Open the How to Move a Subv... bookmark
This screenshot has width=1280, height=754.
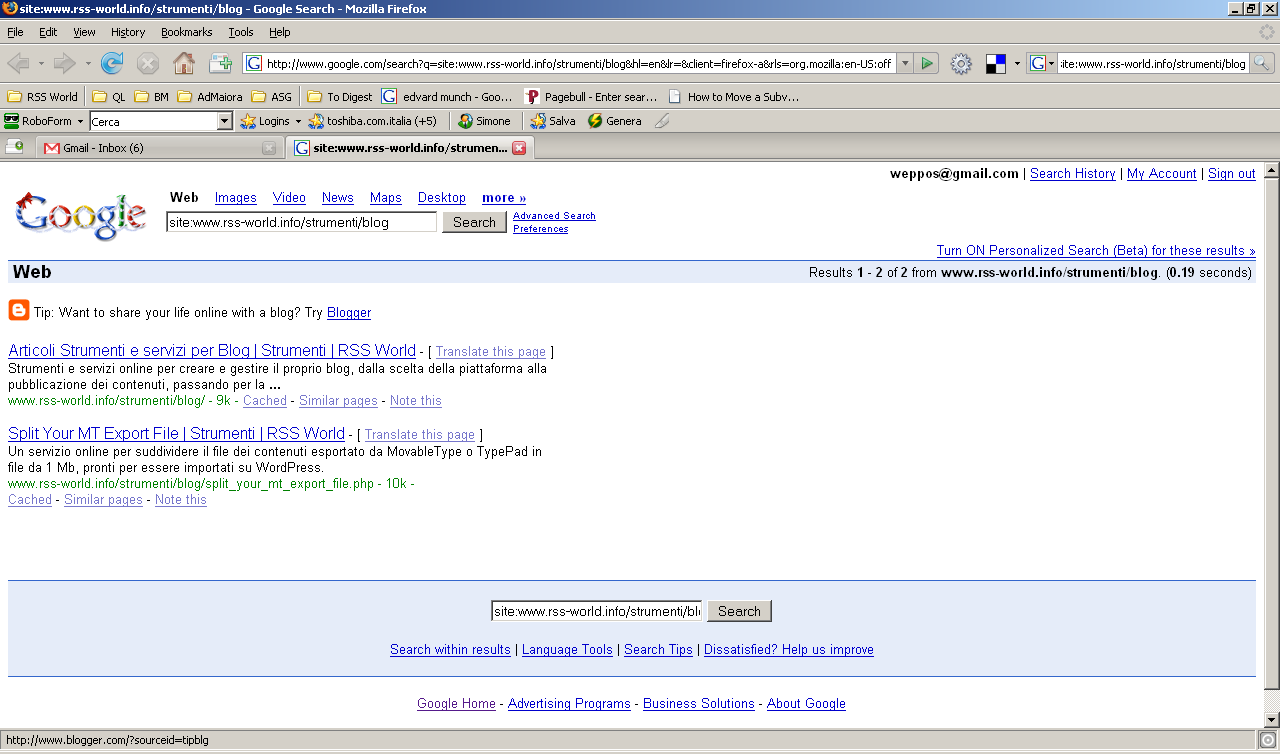[x=734, y=97]
